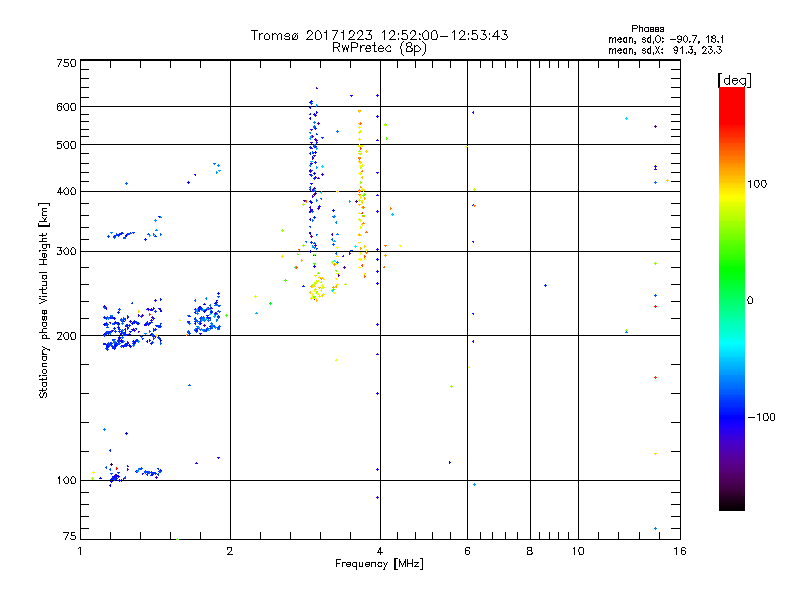Image resolution: width=800 pixels, height=600 pixels.
Task: Click the y-axis tick label '600'
Action: tap(66, 107)
